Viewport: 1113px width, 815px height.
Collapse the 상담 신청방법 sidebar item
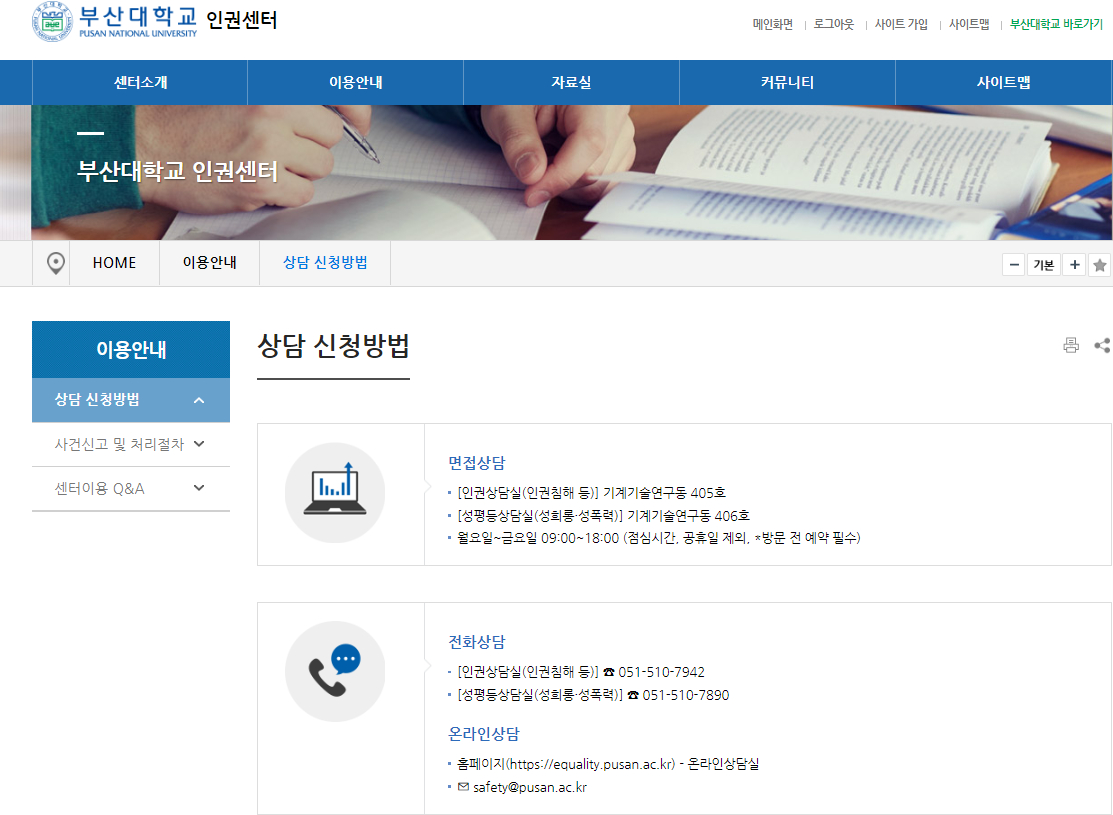[199, 400]
